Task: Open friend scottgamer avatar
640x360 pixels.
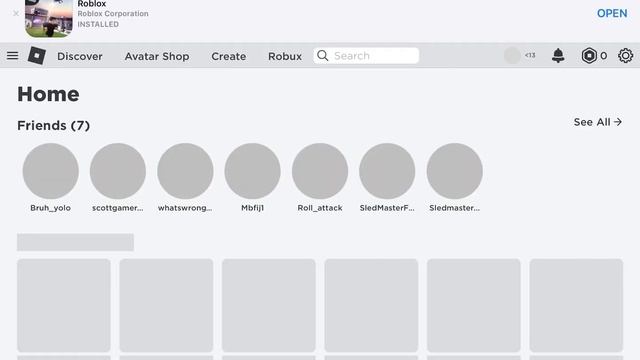Action: point(118,171)
